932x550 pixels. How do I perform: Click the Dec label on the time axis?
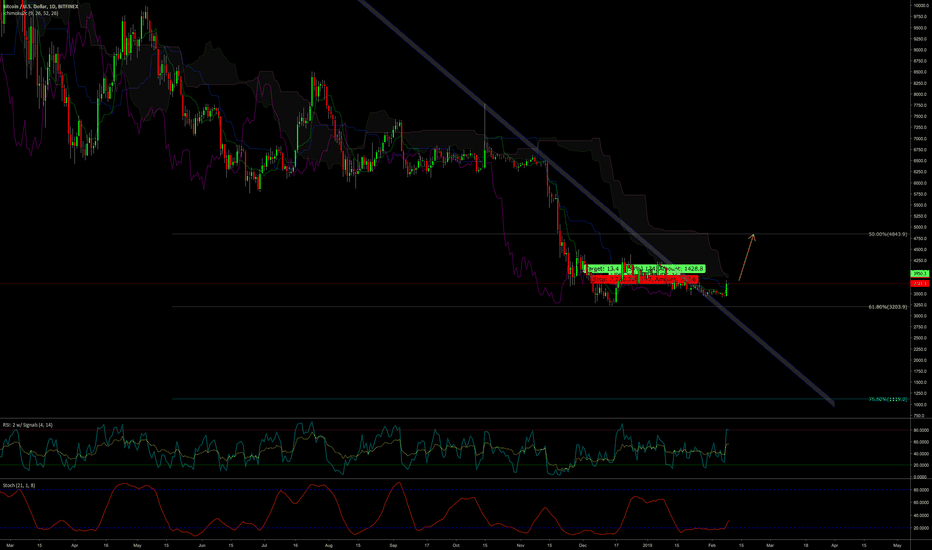coord(583,545)
